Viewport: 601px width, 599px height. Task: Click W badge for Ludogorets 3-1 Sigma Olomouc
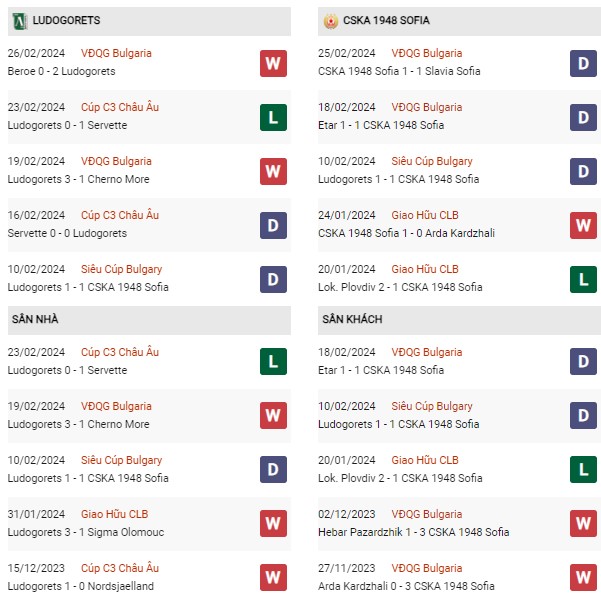pyautogui.click(x=273, y=524)
